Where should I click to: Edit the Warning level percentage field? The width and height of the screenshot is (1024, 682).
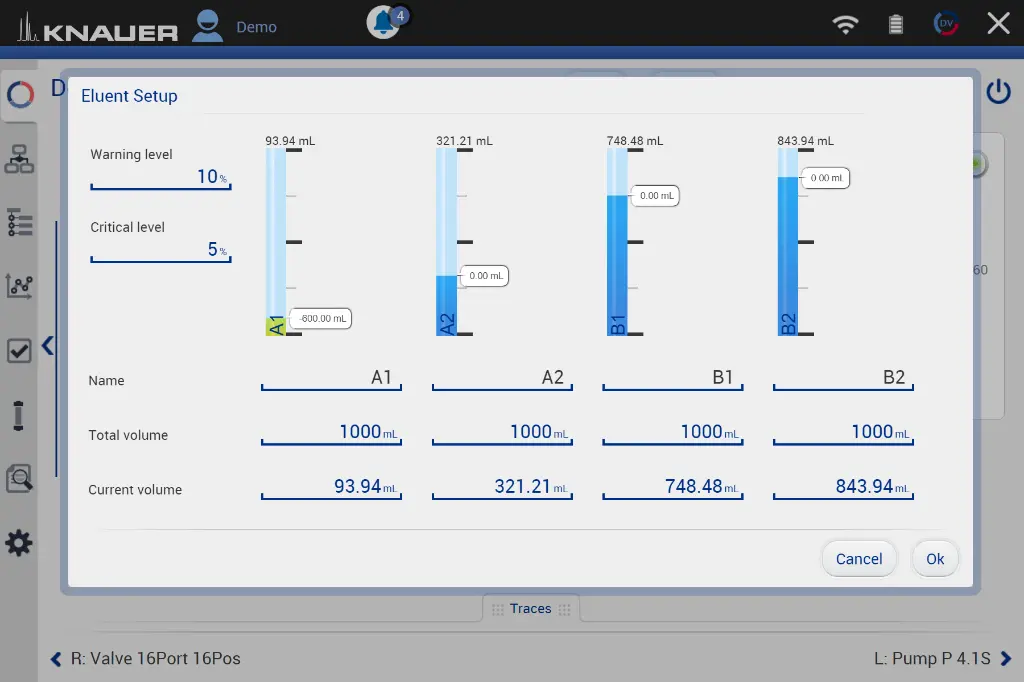[160, 177]
